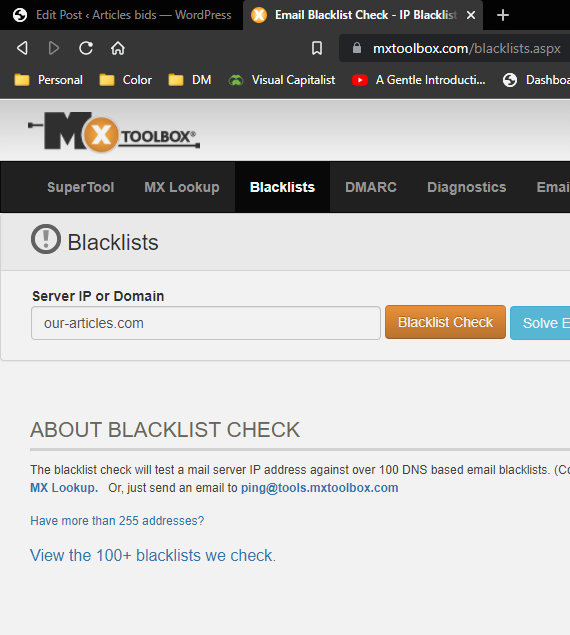Image resolution: width=570 pixels, height=635 pixels.
Task: Select the MX Lookup navigation tab
Action: 182,187
